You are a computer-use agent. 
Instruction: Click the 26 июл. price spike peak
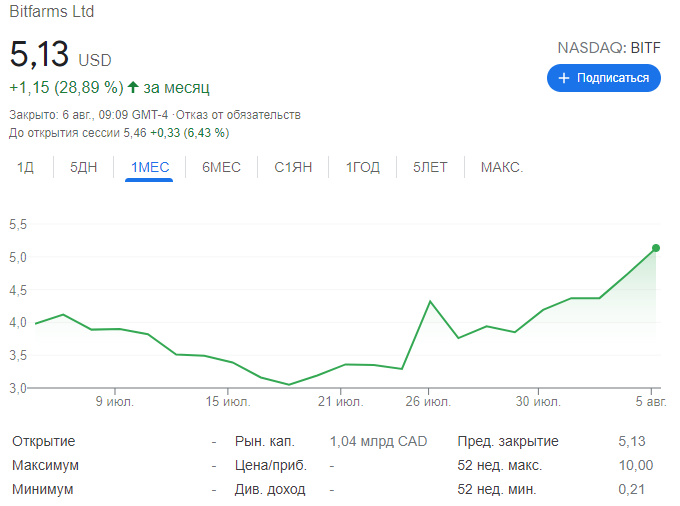(430, 301)
